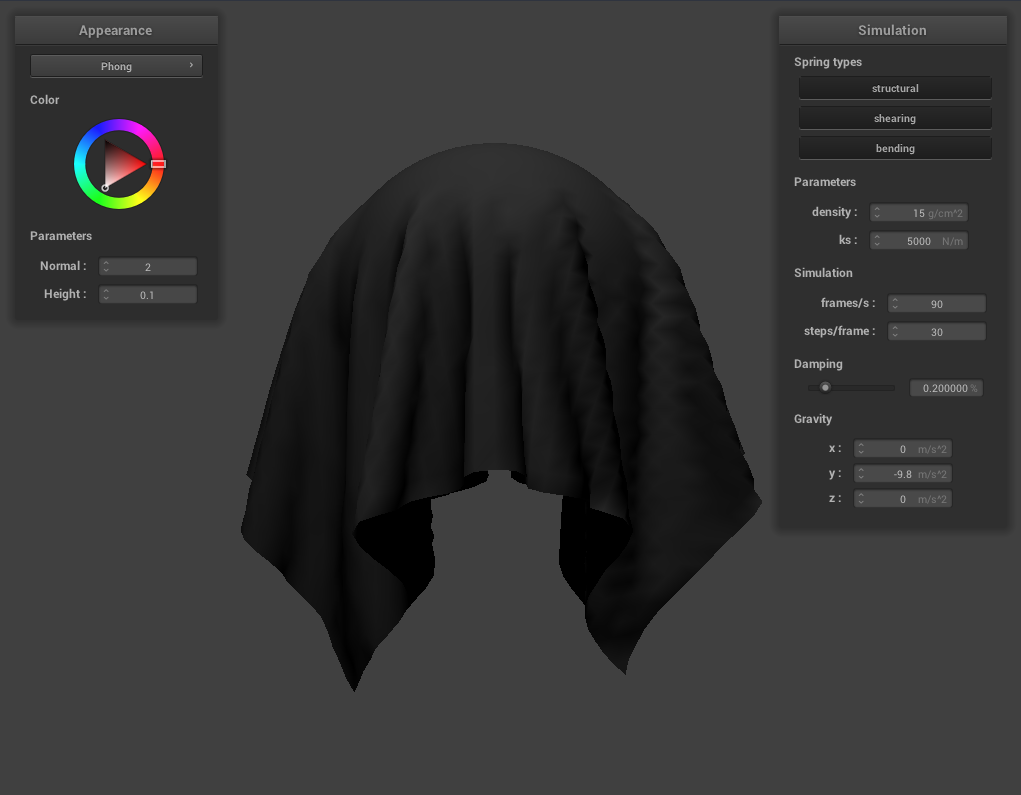Select the damping percentage text box
1021x795 pixels.
click(x=945, y=388)
